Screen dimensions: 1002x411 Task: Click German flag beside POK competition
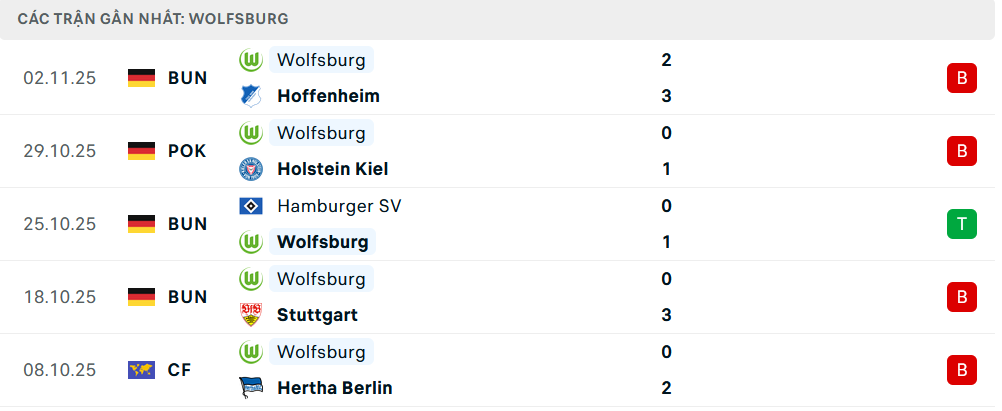142,151
